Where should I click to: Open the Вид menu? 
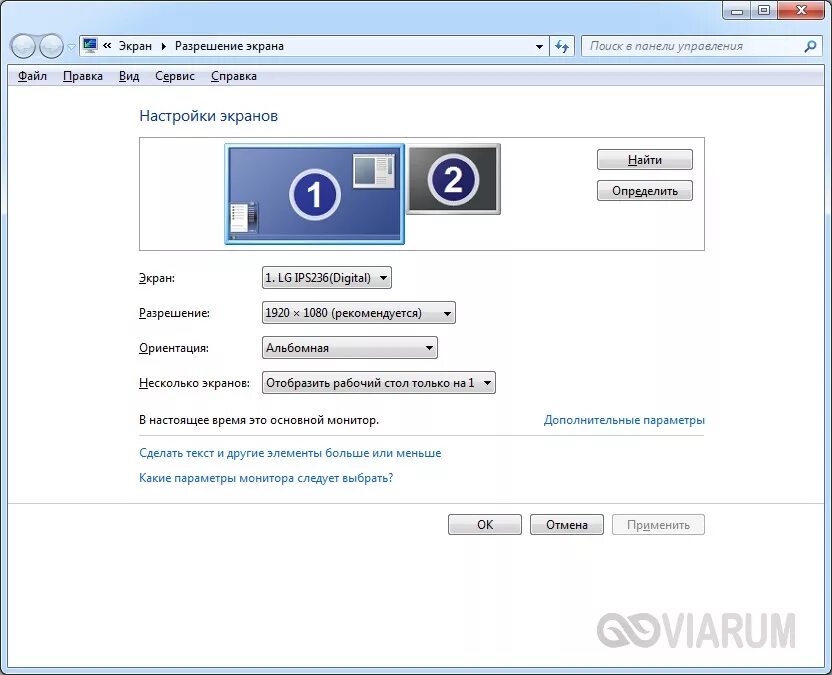click(129, 76)
